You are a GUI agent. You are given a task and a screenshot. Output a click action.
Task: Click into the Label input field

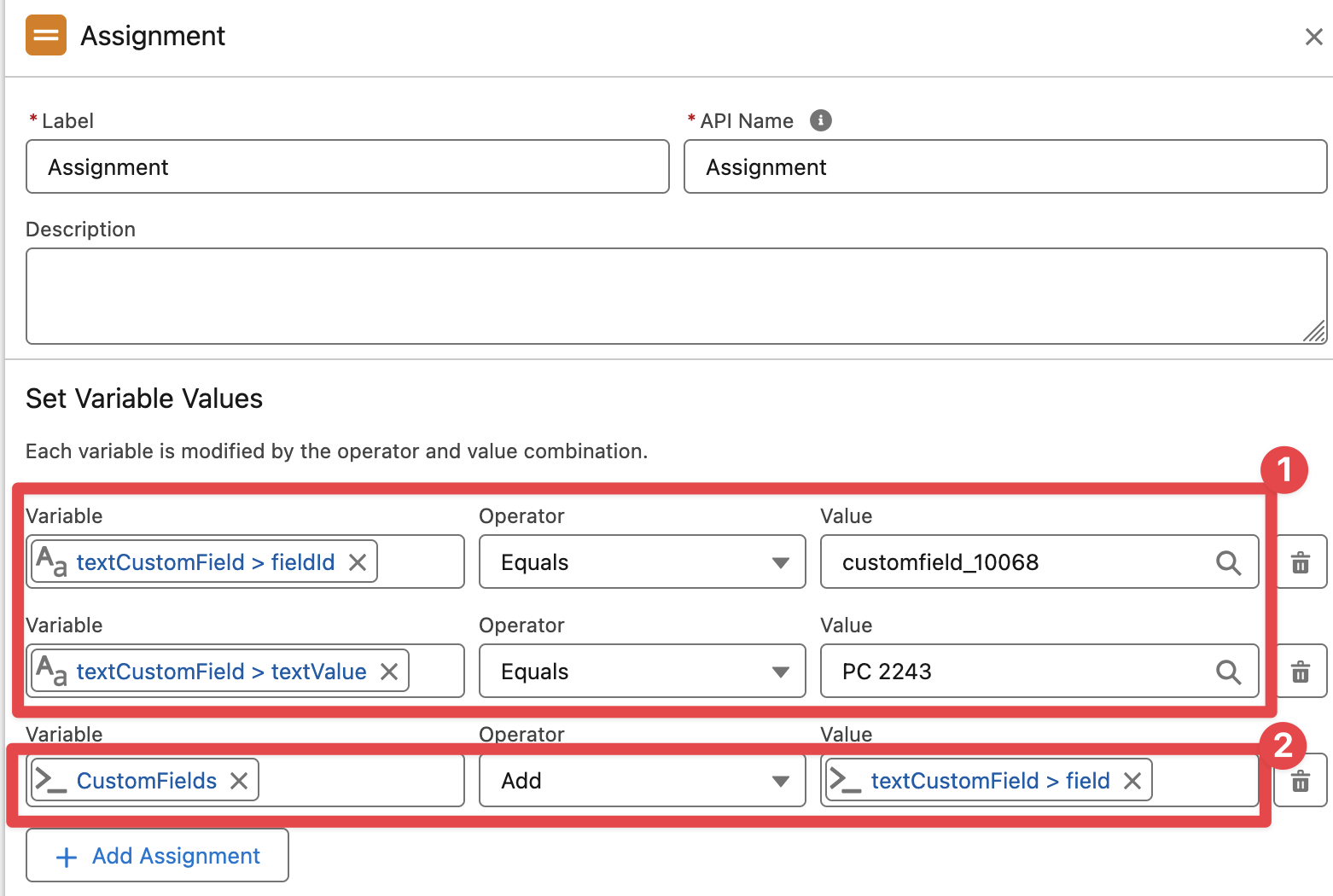(x=347, y=167)
